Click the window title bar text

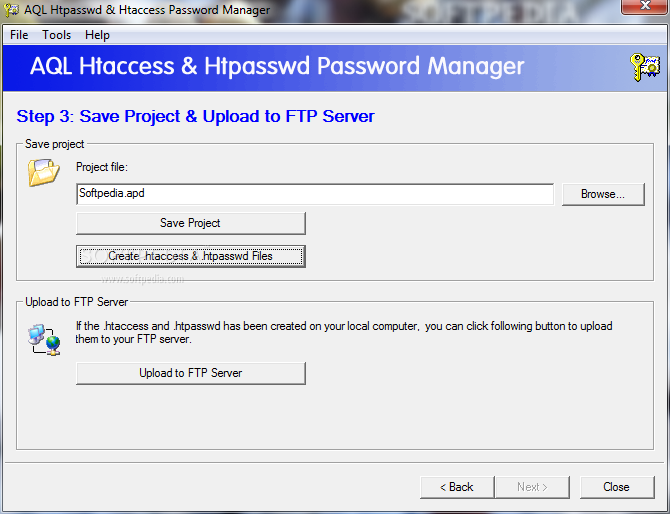pos(147,10)
